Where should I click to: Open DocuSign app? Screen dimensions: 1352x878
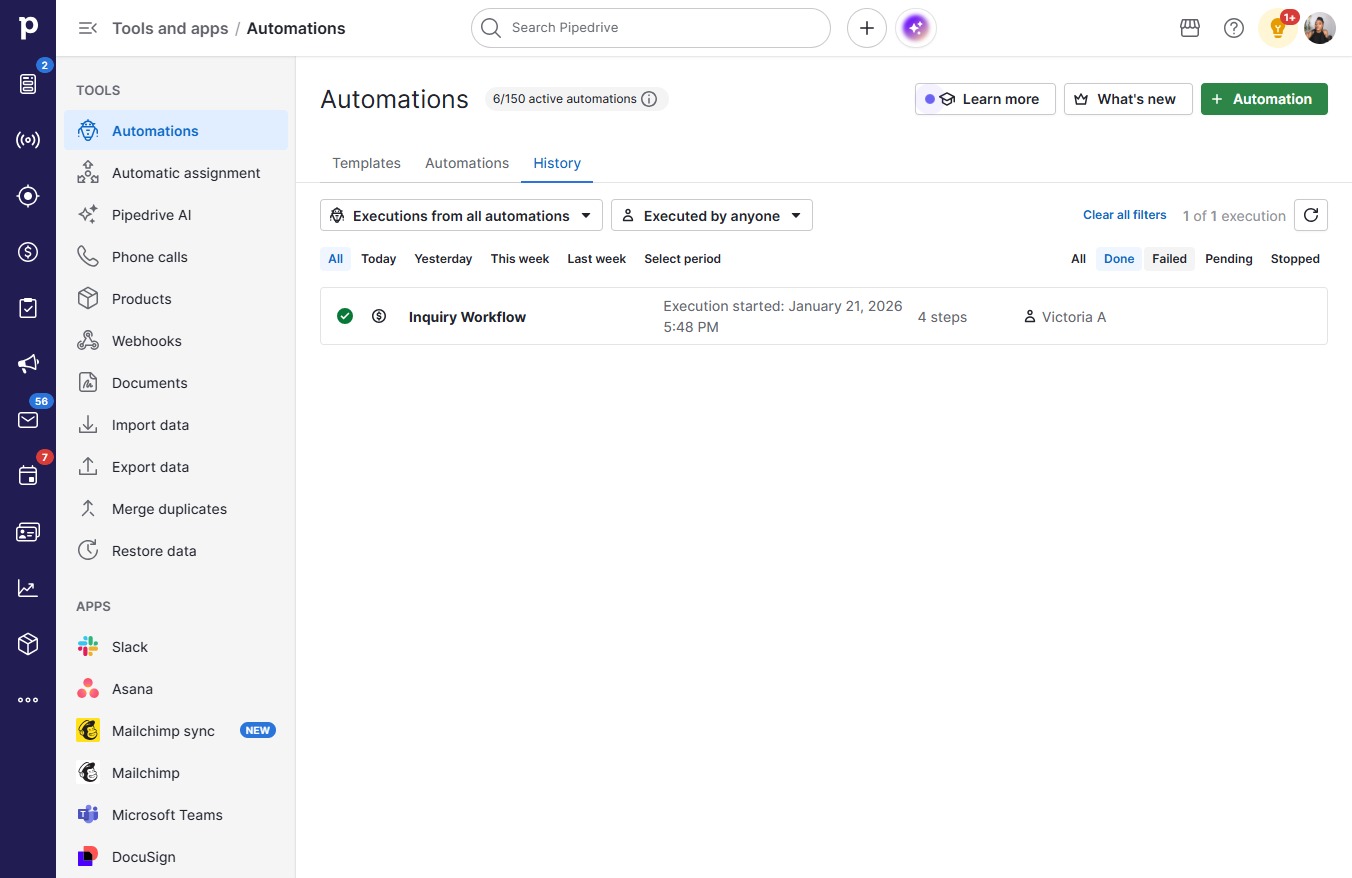[176, 857]
